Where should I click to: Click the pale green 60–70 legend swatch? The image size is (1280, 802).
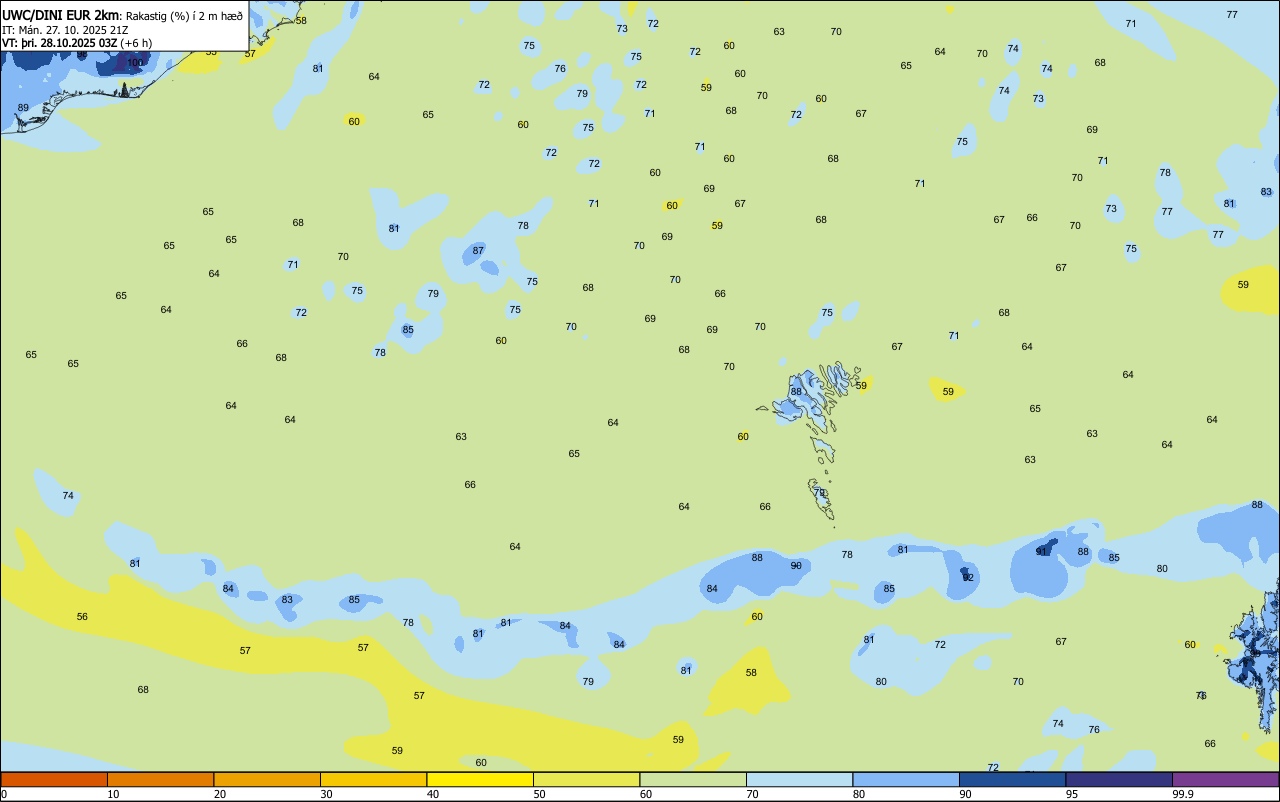pyautogui.click(x=693, y=779)
